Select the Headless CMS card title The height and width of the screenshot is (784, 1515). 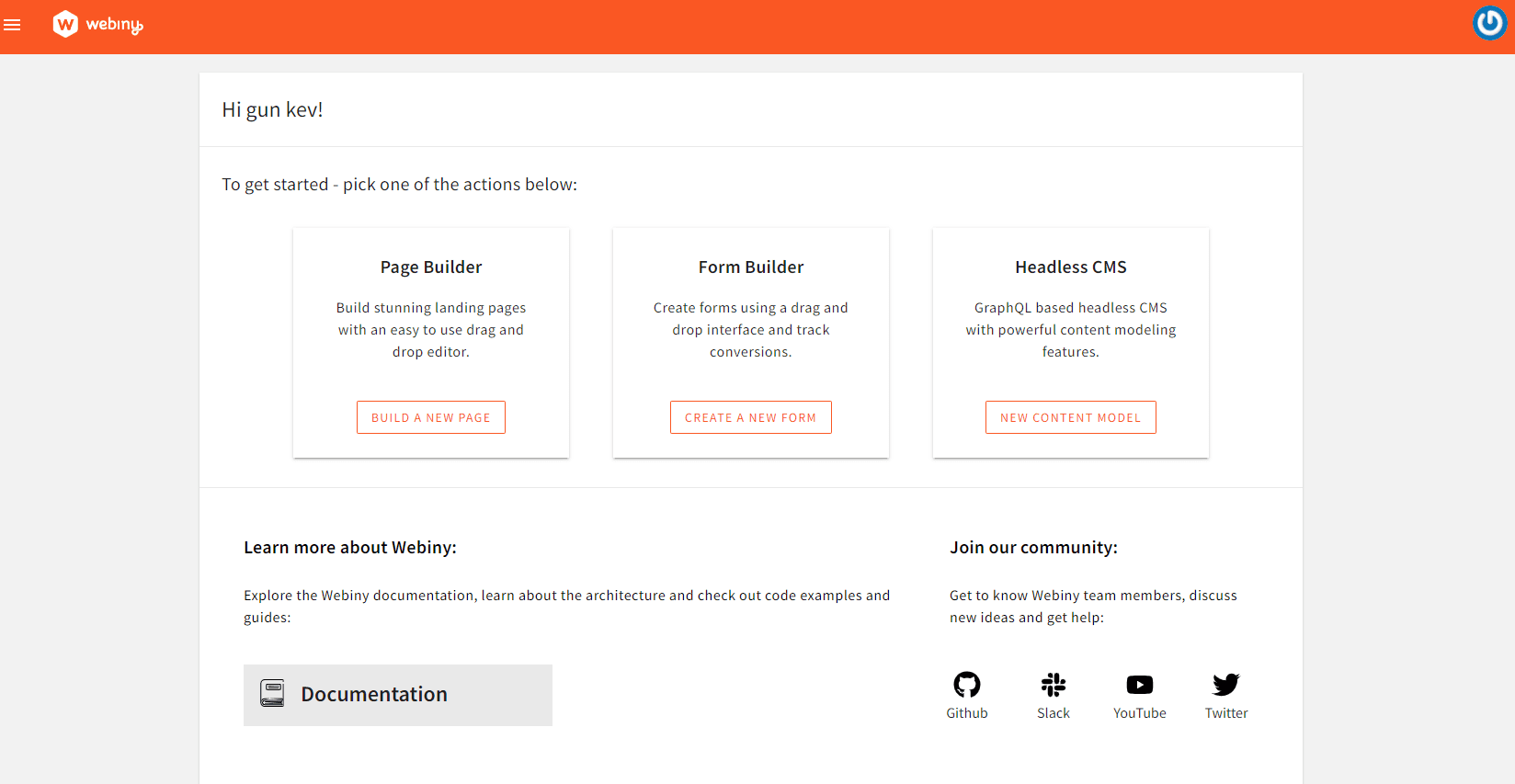1071,267
